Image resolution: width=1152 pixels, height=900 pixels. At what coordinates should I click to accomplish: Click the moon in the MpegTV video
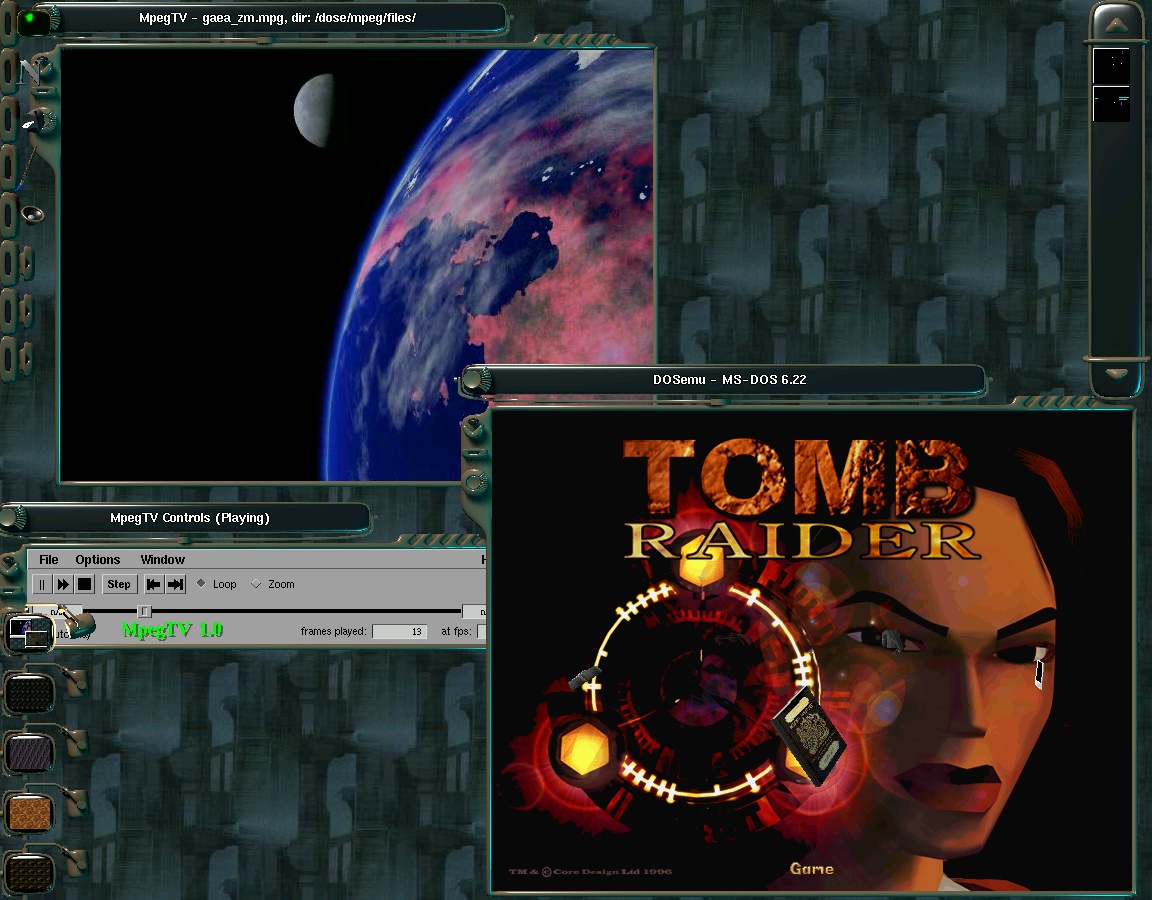[314, 110]
